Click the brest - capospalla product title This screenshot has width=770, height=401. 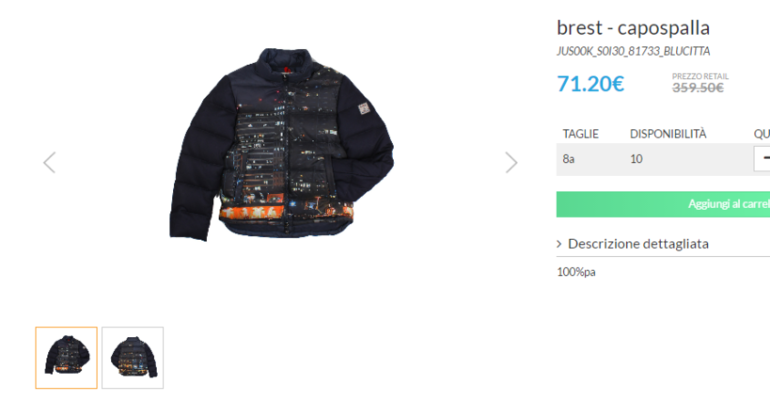[633, 28]
